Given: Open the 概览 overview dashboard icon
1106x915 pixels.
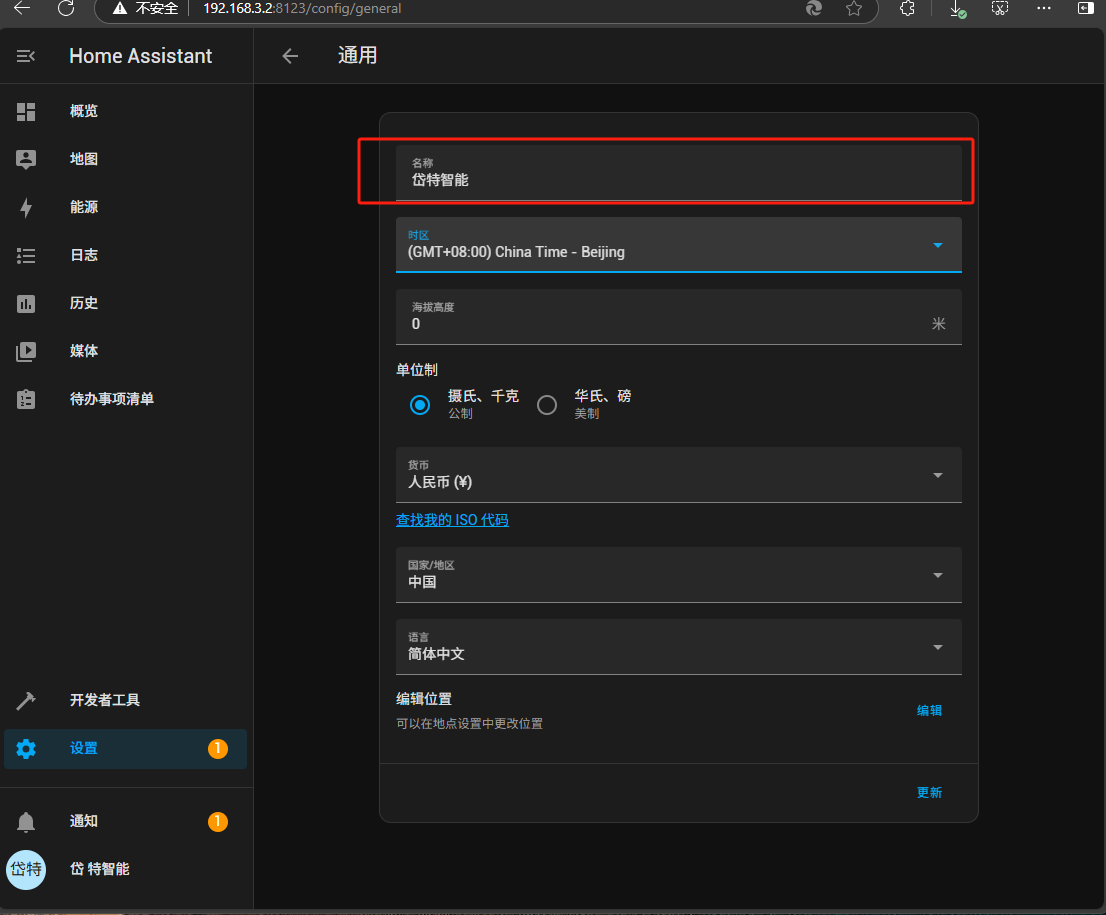Looking at the screenshot, I should coord(26,111).
